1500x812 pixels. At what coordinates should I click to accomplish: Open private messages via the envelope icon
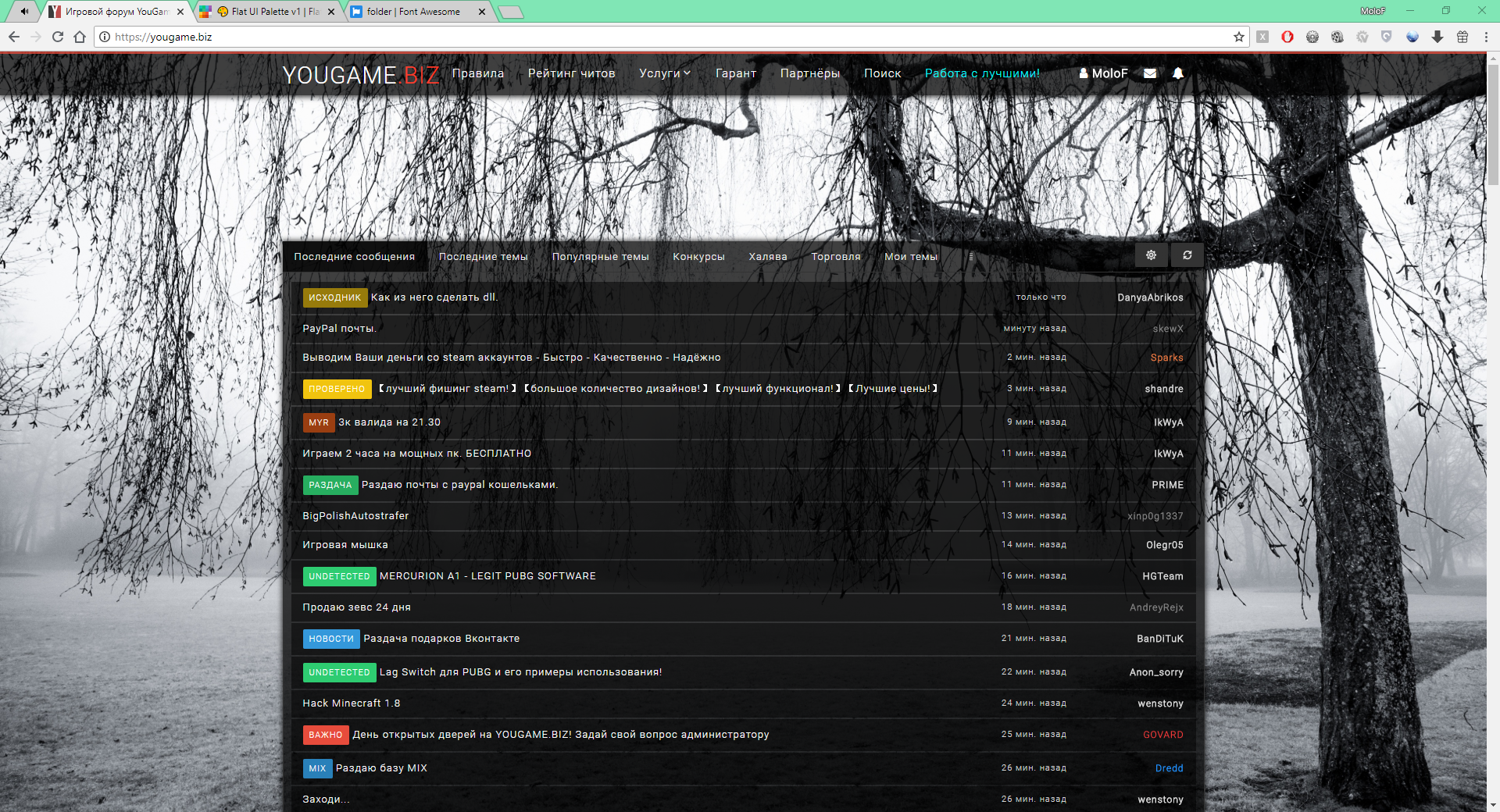(1150, 73)
